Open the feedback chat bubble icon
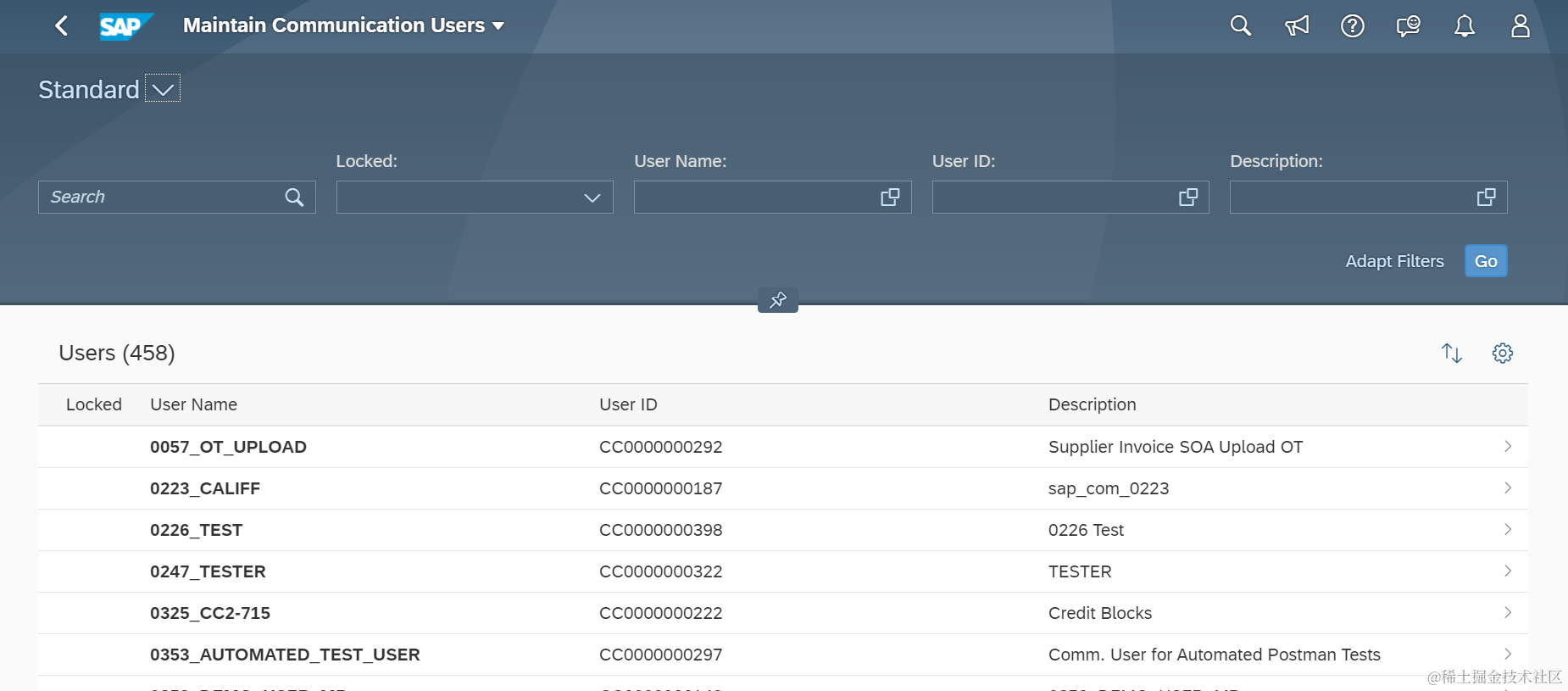1568x691 pixels. tap(1409, 25)
